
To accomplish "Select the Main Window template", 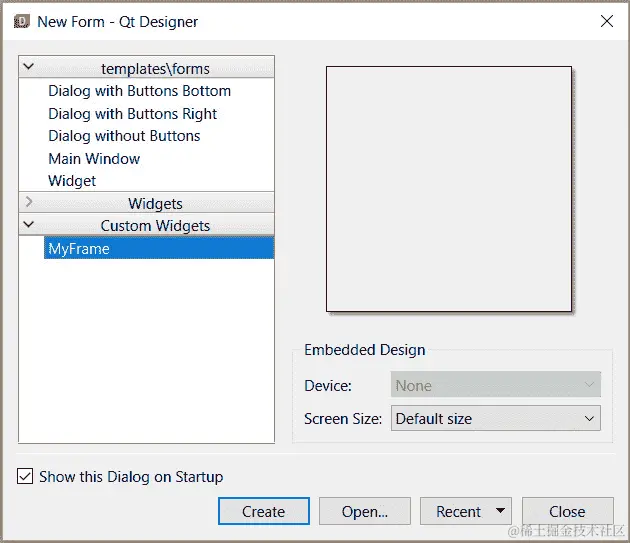I will point(94,159).
